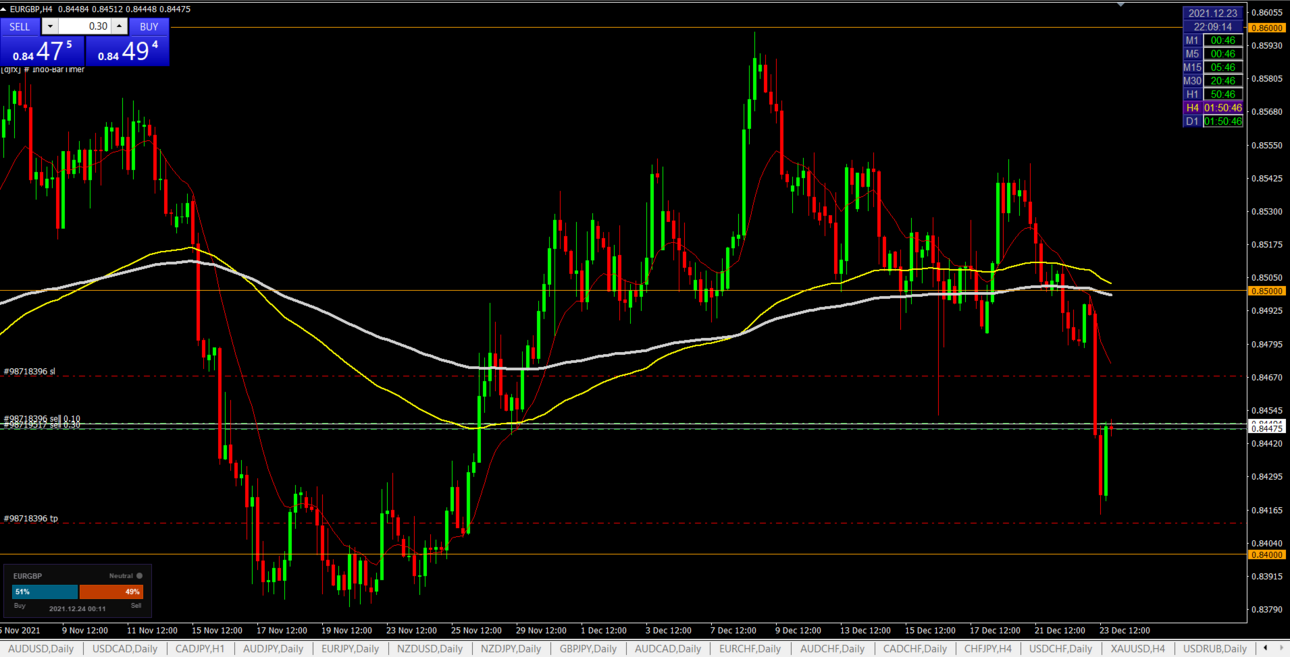1290x657 pixels.
Task: Select M1 row in bar timer
Action: [1213, 41]
